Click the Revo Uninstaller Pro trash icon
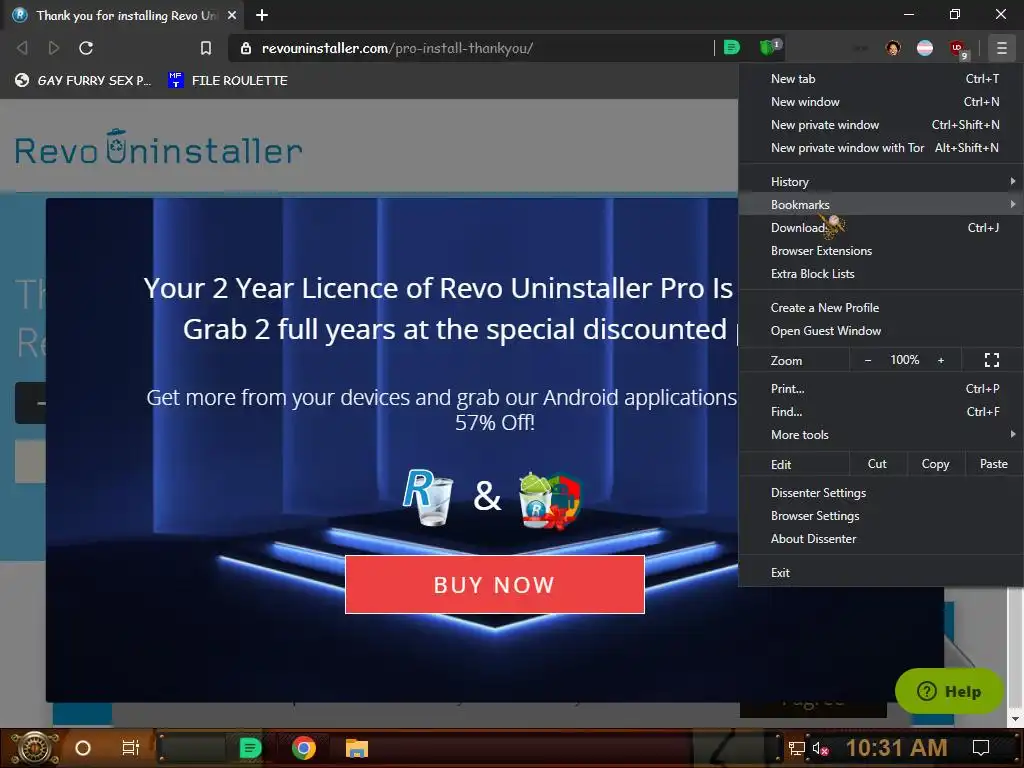The height and width of the screenshot is (768, 1024). tap(428, 497)
